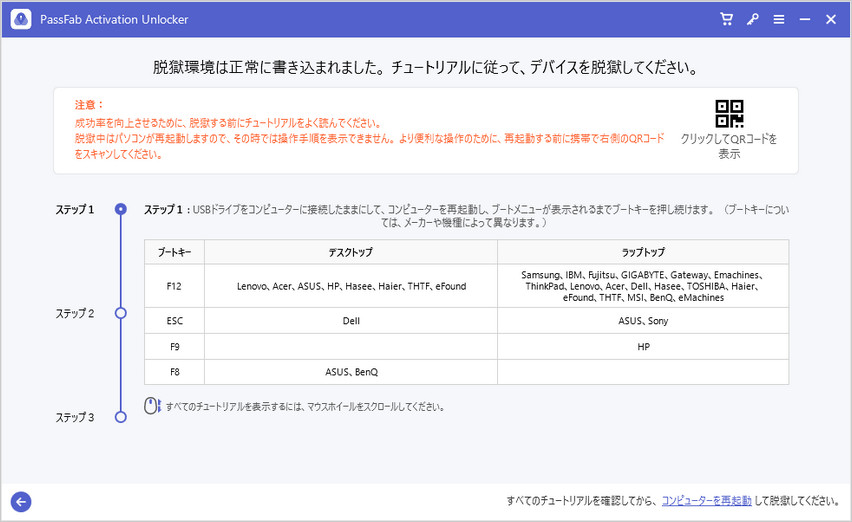Select the ESC boot key cell
852x522 pixels.
pyautogui.click(x=174, y=321)
